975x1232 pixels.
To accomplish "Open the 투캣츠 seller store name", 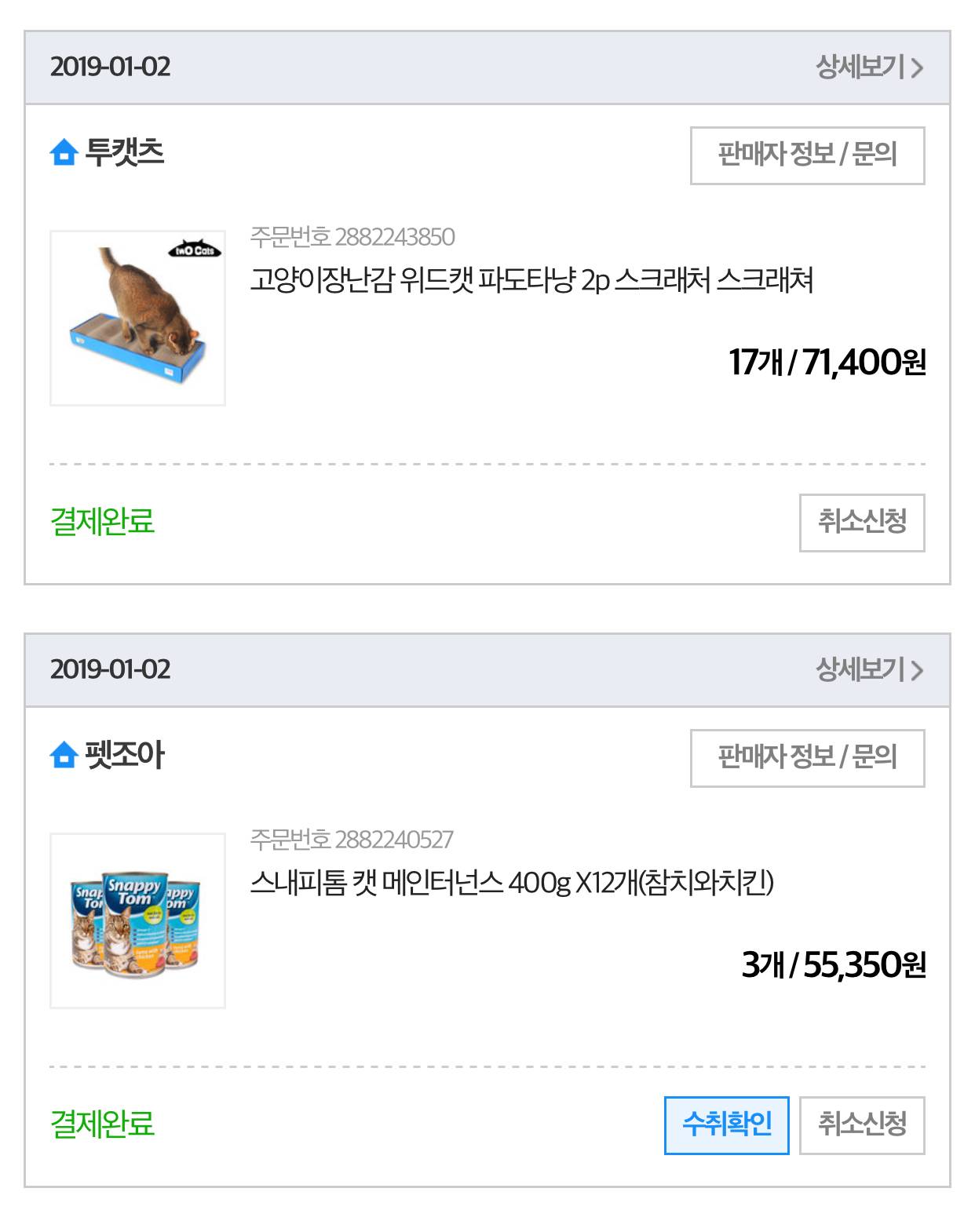I will [x=125, y=152].
